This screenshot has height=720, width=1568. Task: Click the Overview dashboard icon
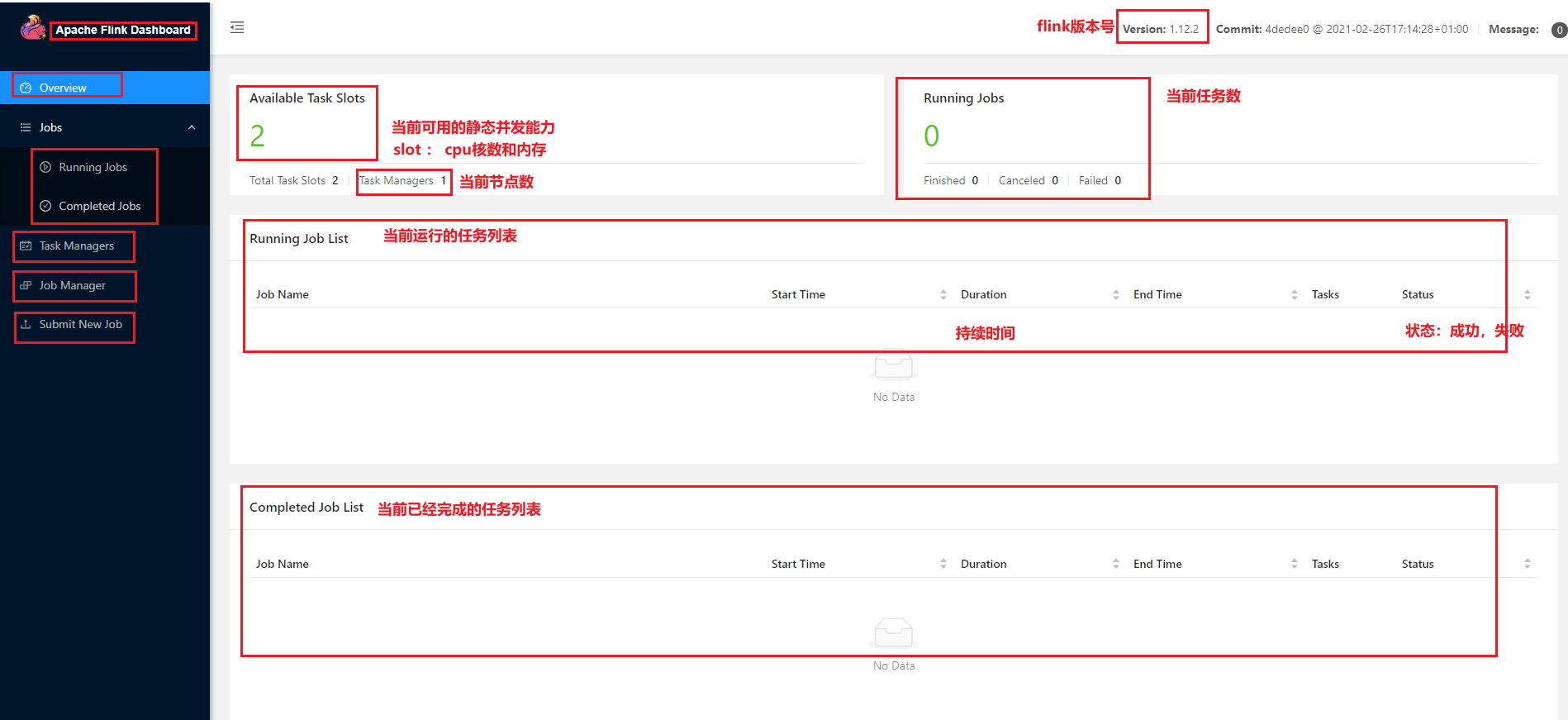(x=26, y=88)
